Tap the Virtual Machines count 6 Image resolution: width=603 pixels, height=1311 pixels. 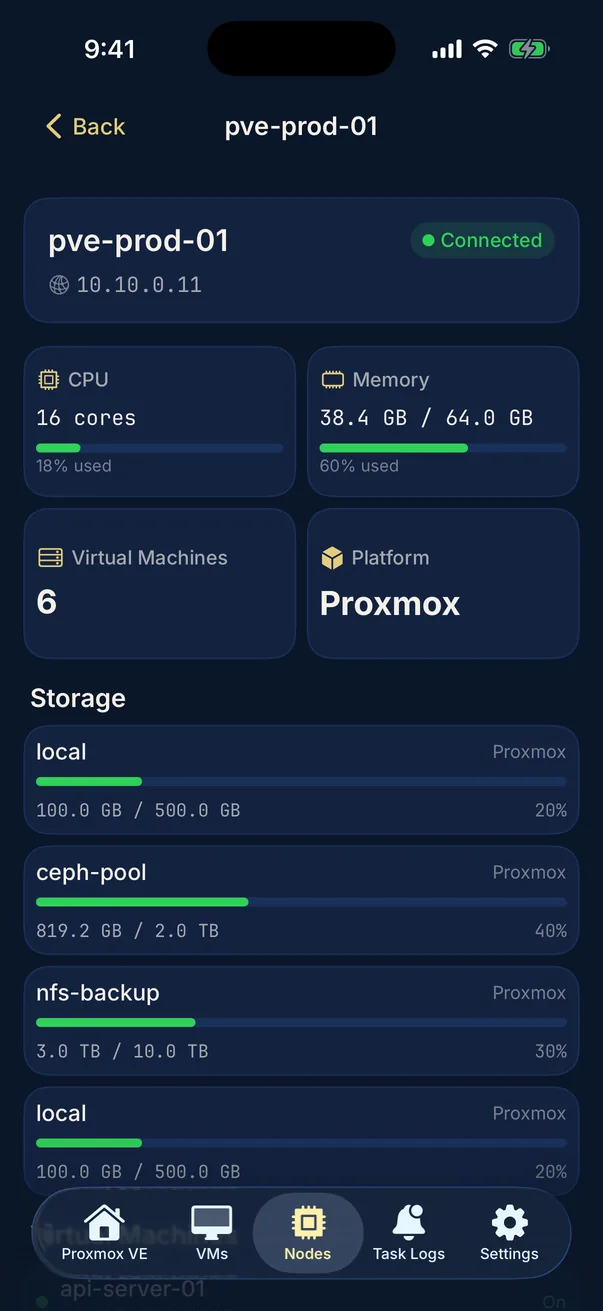(x=47, y=602)
